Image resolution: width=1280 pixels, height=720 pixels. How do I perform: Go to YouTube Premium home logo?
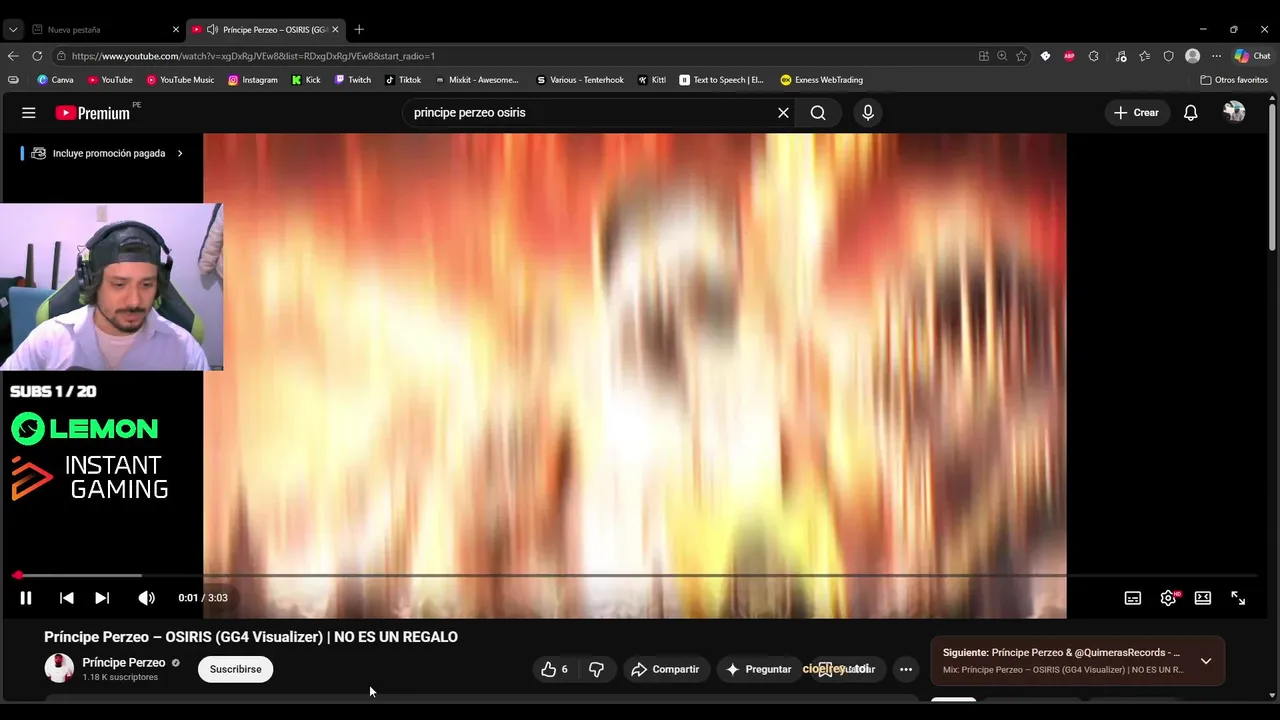click(x=93, y=113)
